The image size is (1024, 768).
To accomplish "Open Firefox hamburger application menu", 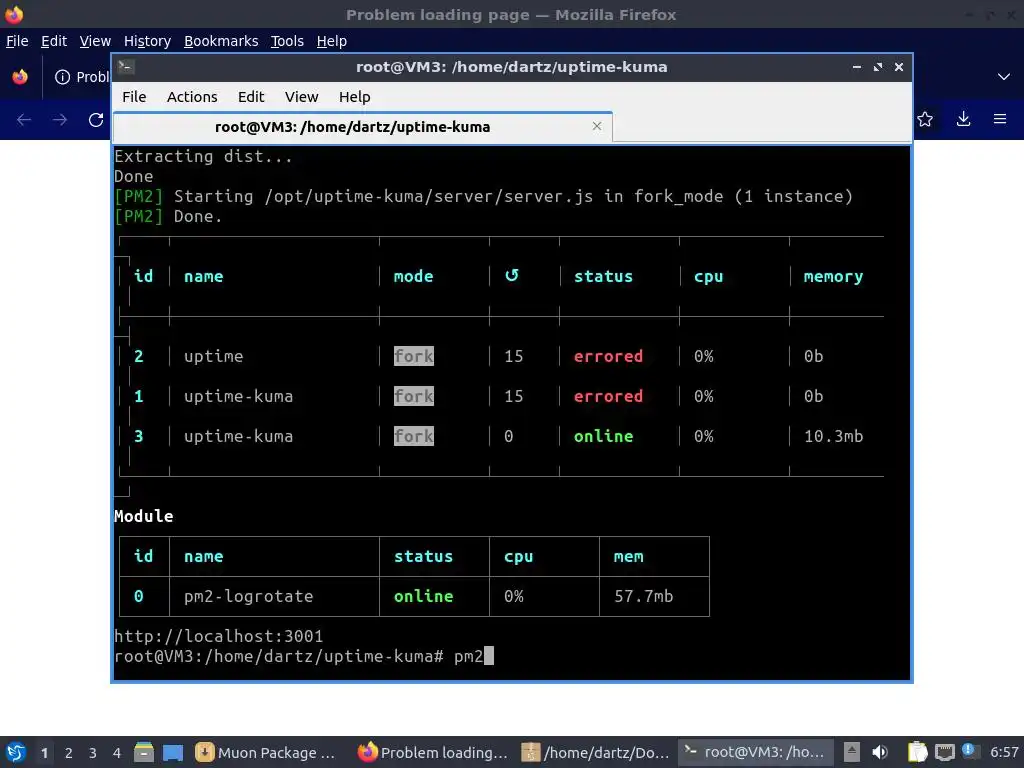I will point(1000,119).
